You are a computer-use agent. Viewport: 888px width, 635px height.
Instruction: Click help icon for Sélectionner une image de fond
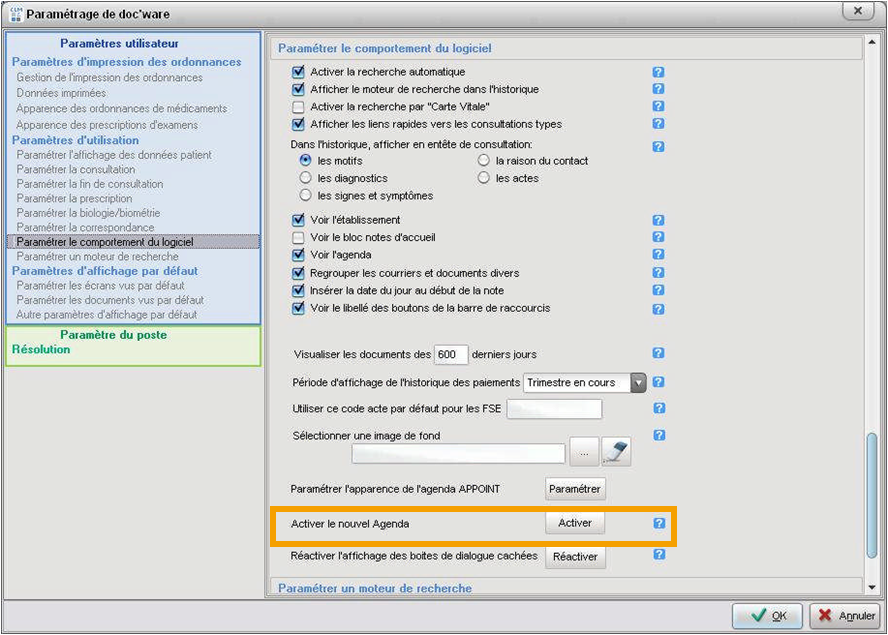(659, 435)
